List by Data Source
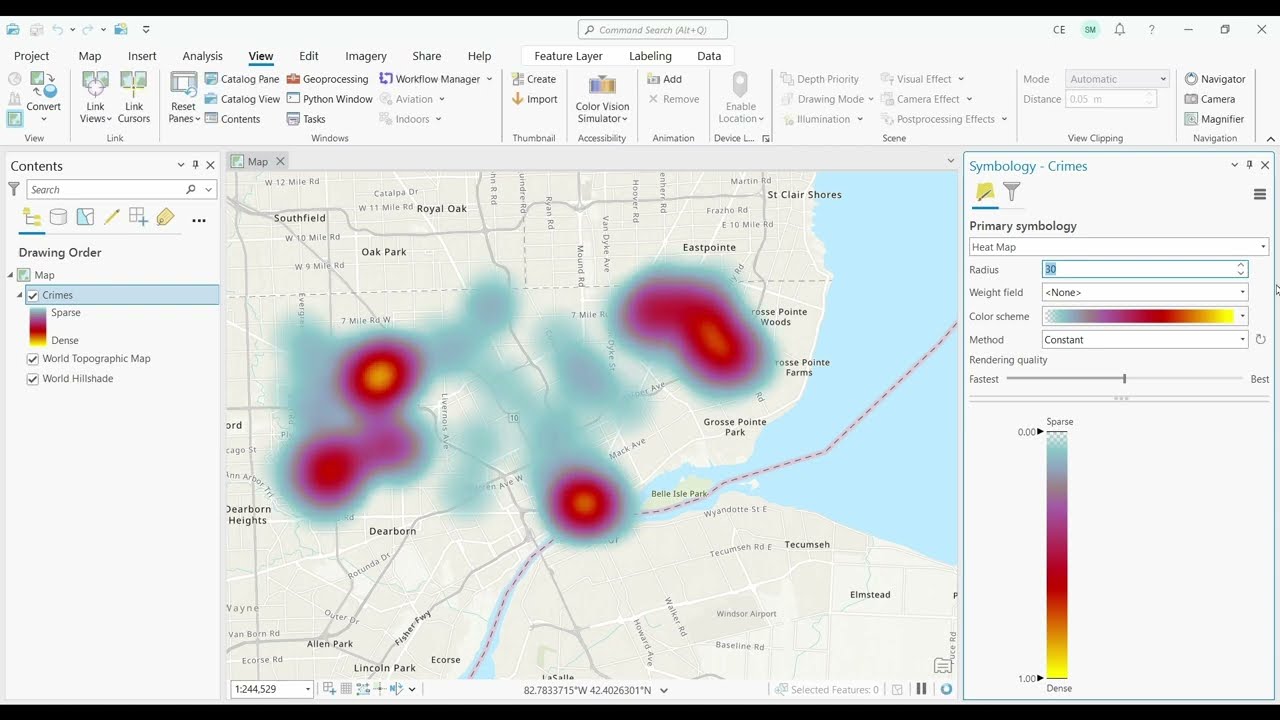The height and width of the screenshot is (720, 1280). tap(58, 218)
